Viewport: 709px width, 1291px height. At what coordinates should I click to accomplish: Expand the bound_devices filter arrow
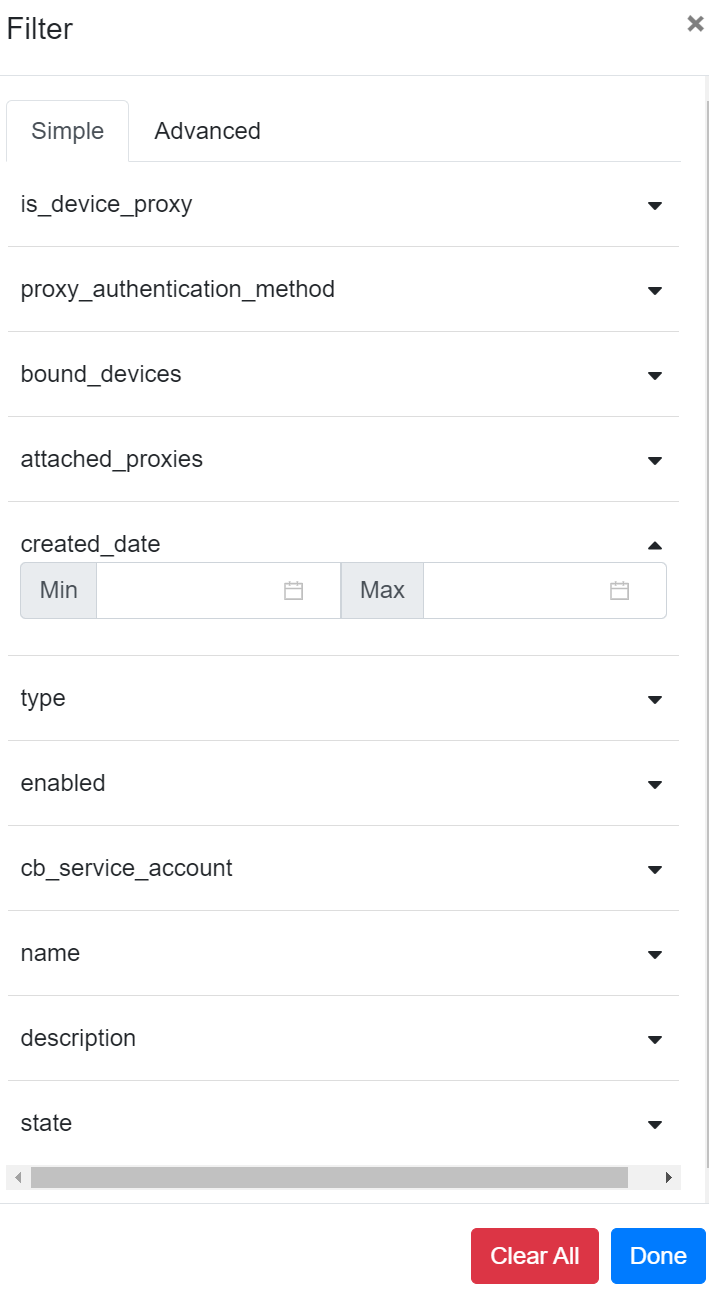(x=655, y=375)
